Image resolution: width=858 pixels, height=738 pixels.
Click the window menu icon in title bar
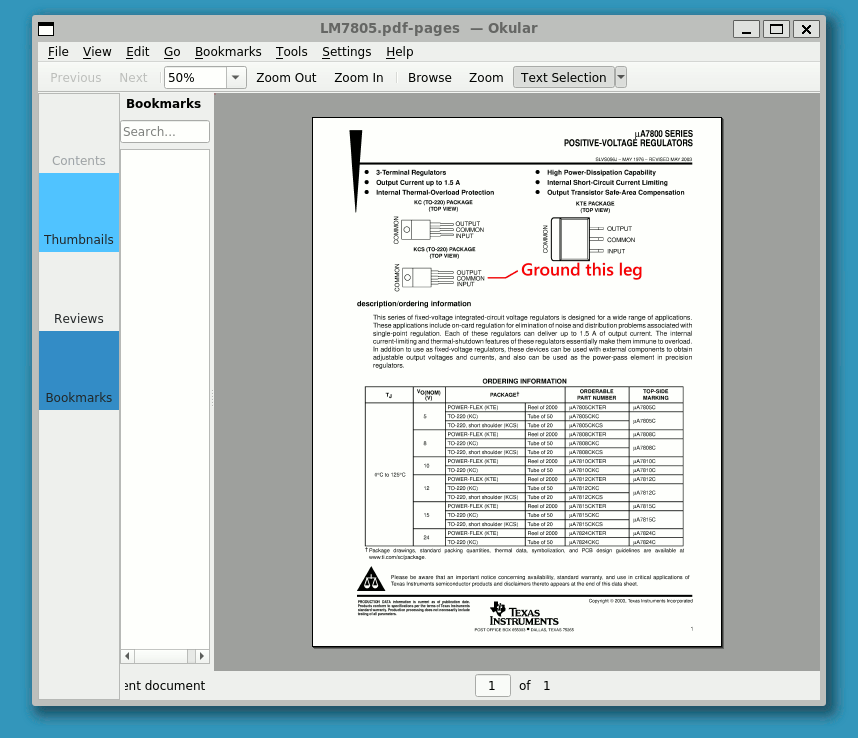(x=46, y=29)
